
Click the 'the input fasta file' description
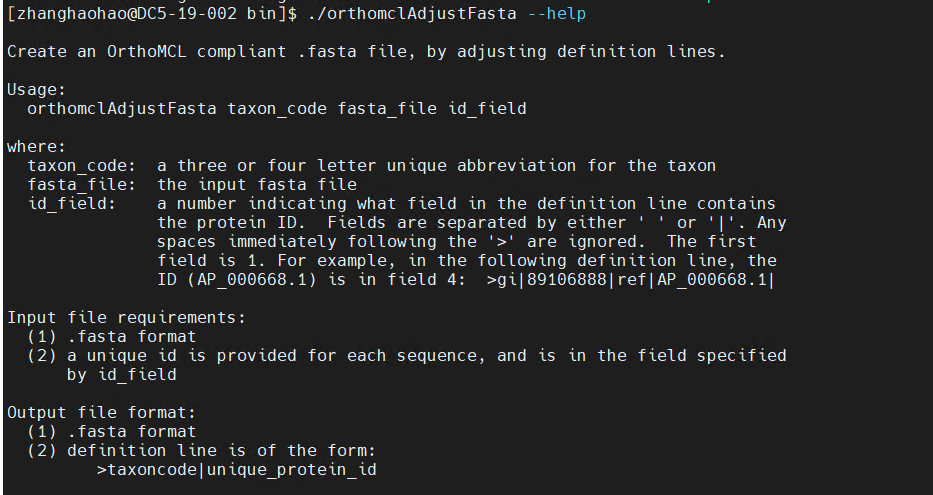(257, 184)
